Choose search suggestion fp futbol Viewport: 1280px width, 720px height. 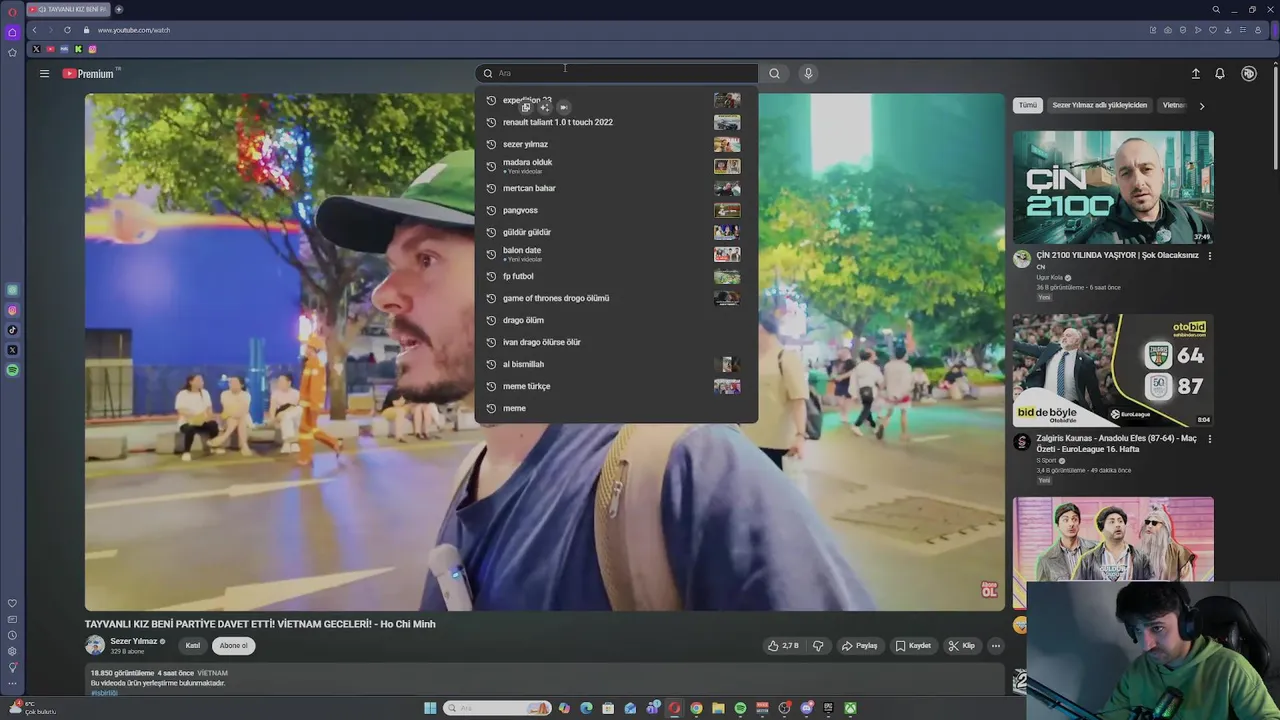(616, 276)
